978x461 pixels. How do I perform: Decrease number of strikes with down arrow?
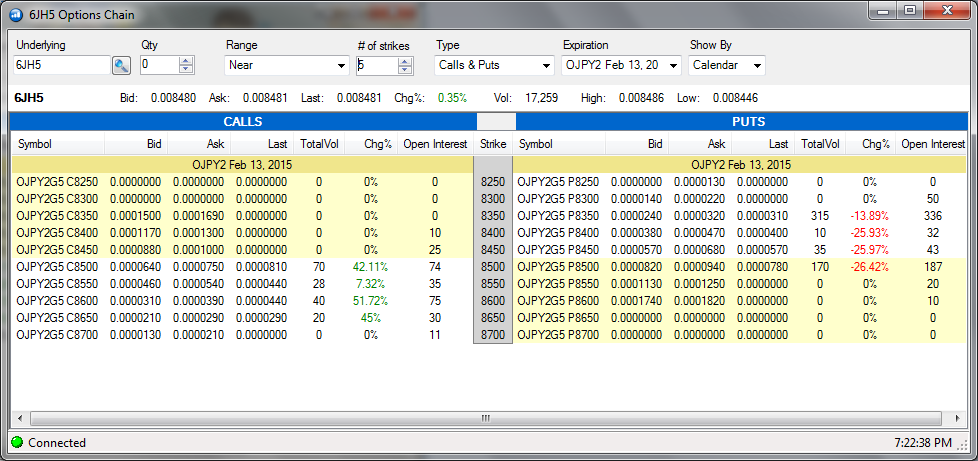click(x=404, y=70)
